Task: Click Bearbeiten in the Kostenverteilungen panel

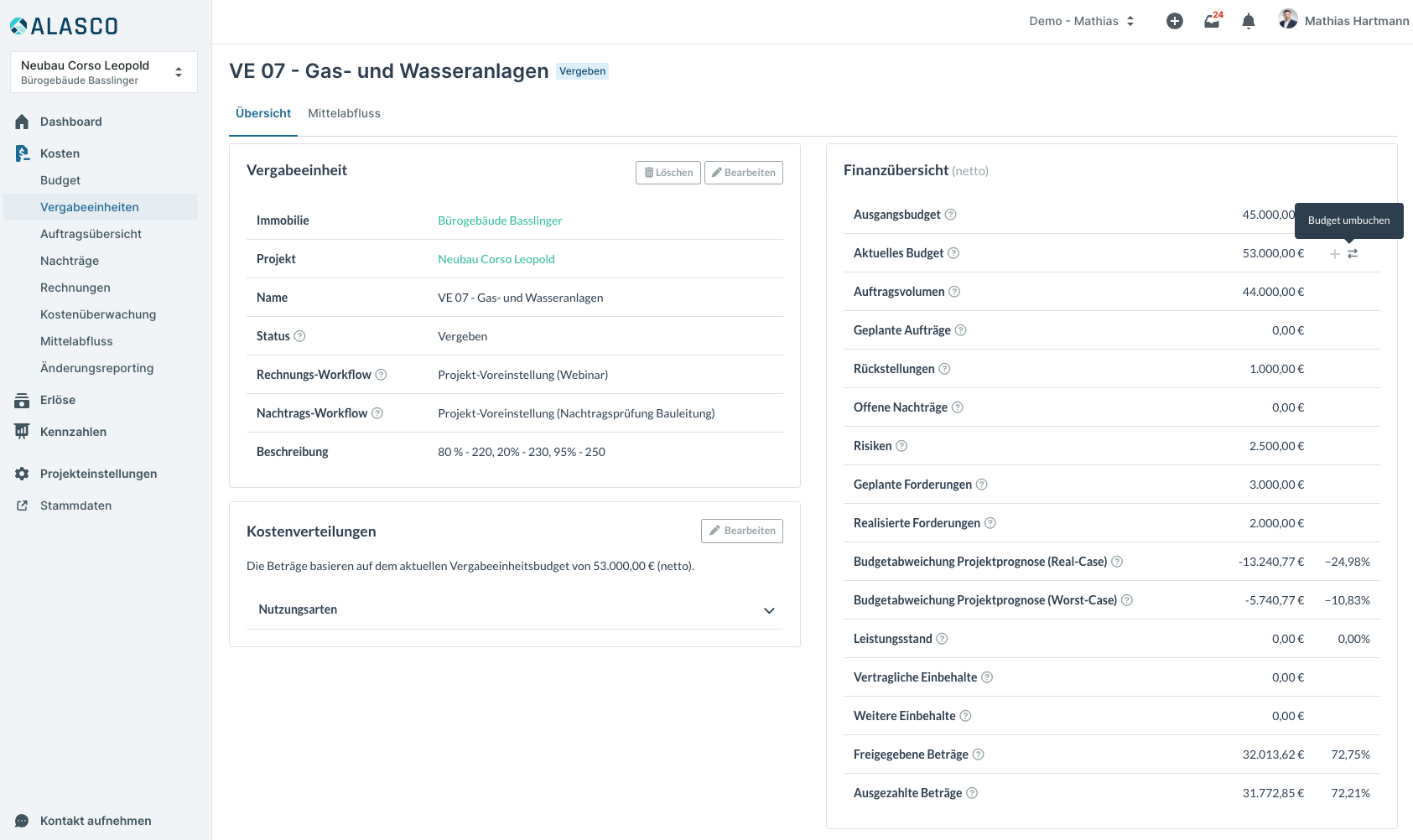Action: pyautogui.click(x=741, y=531)
